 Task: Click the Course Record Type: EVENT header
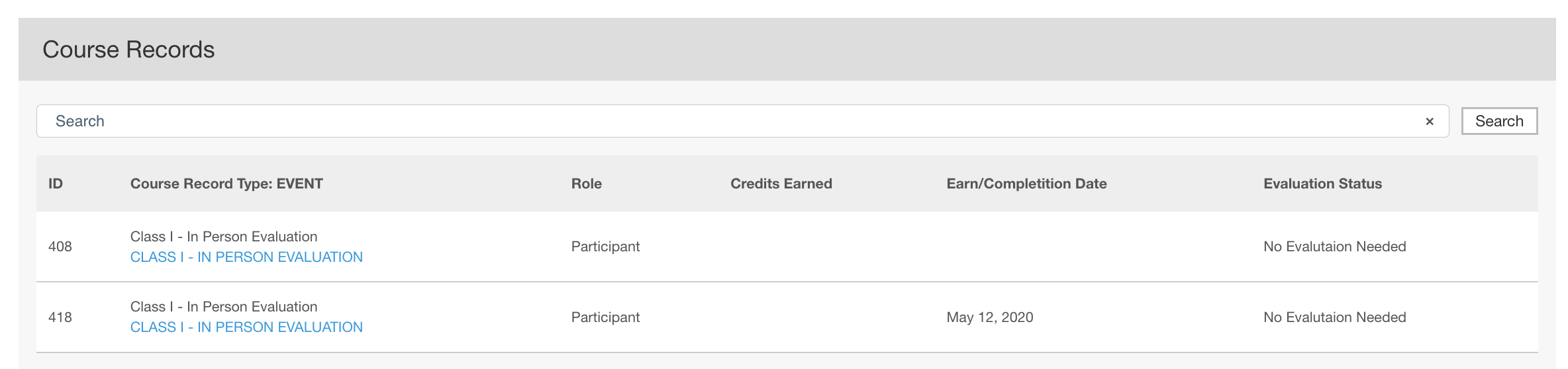[226, 184]
